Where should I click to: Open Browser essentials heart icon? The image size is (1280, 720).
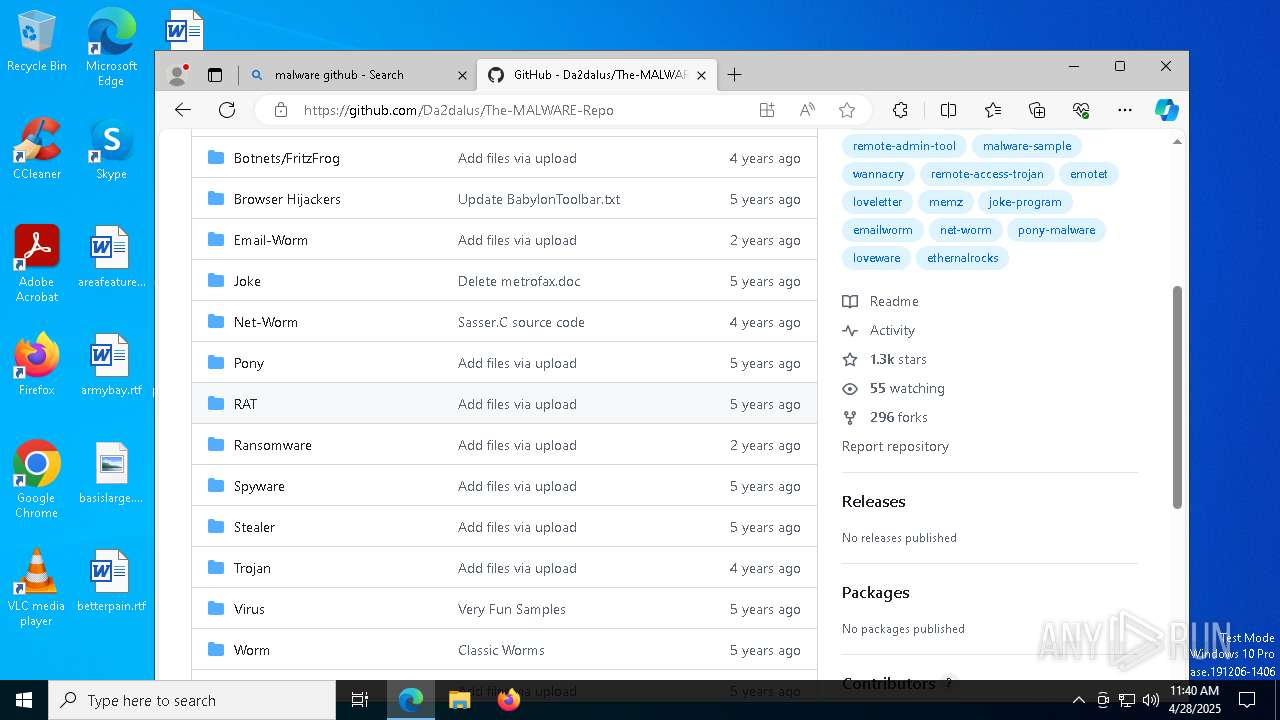(x=1081, y=110)
